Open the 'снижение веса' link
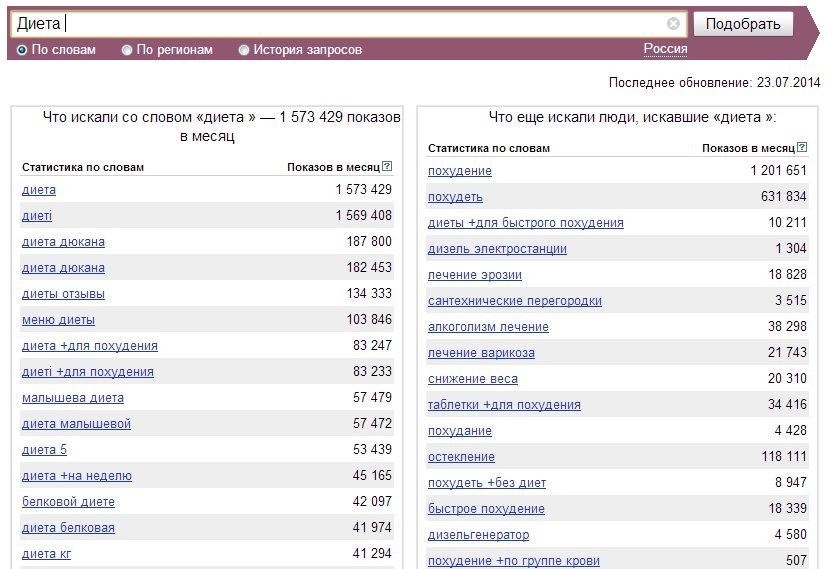The width and height of the screenshot is (835, 569). click(473, 379)
